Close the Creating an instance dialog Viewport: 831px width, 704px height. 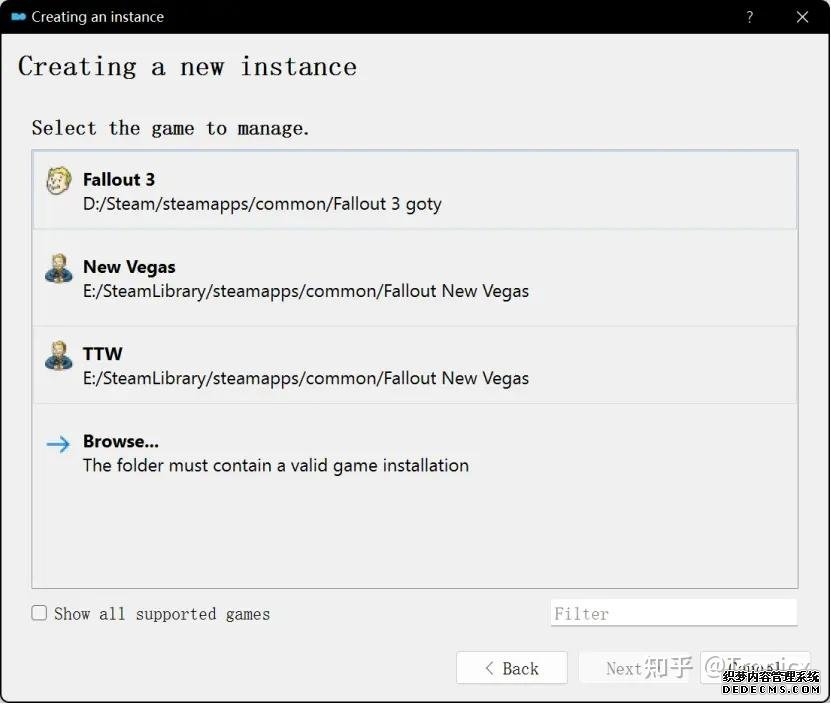[802, 17]
